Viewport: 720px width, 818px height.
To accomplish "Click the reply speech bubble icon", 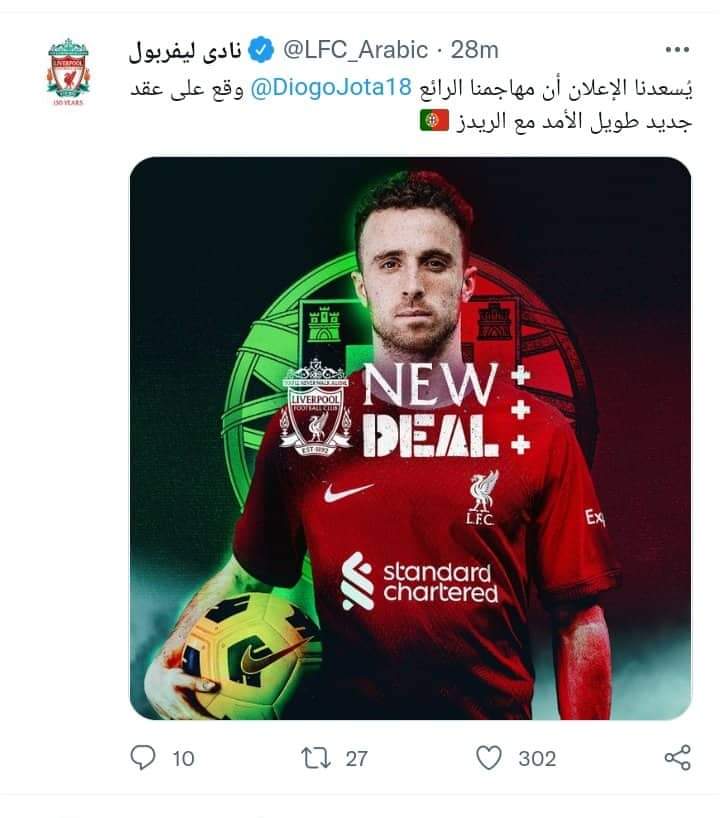I will [142, 757].
